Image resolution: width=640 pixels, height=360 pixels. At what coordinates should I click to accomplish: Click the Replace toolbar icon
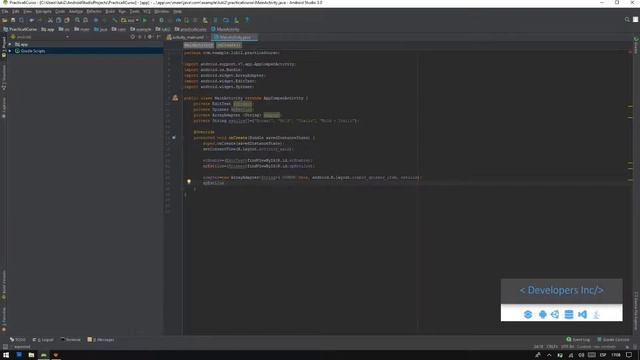[85, 20]
